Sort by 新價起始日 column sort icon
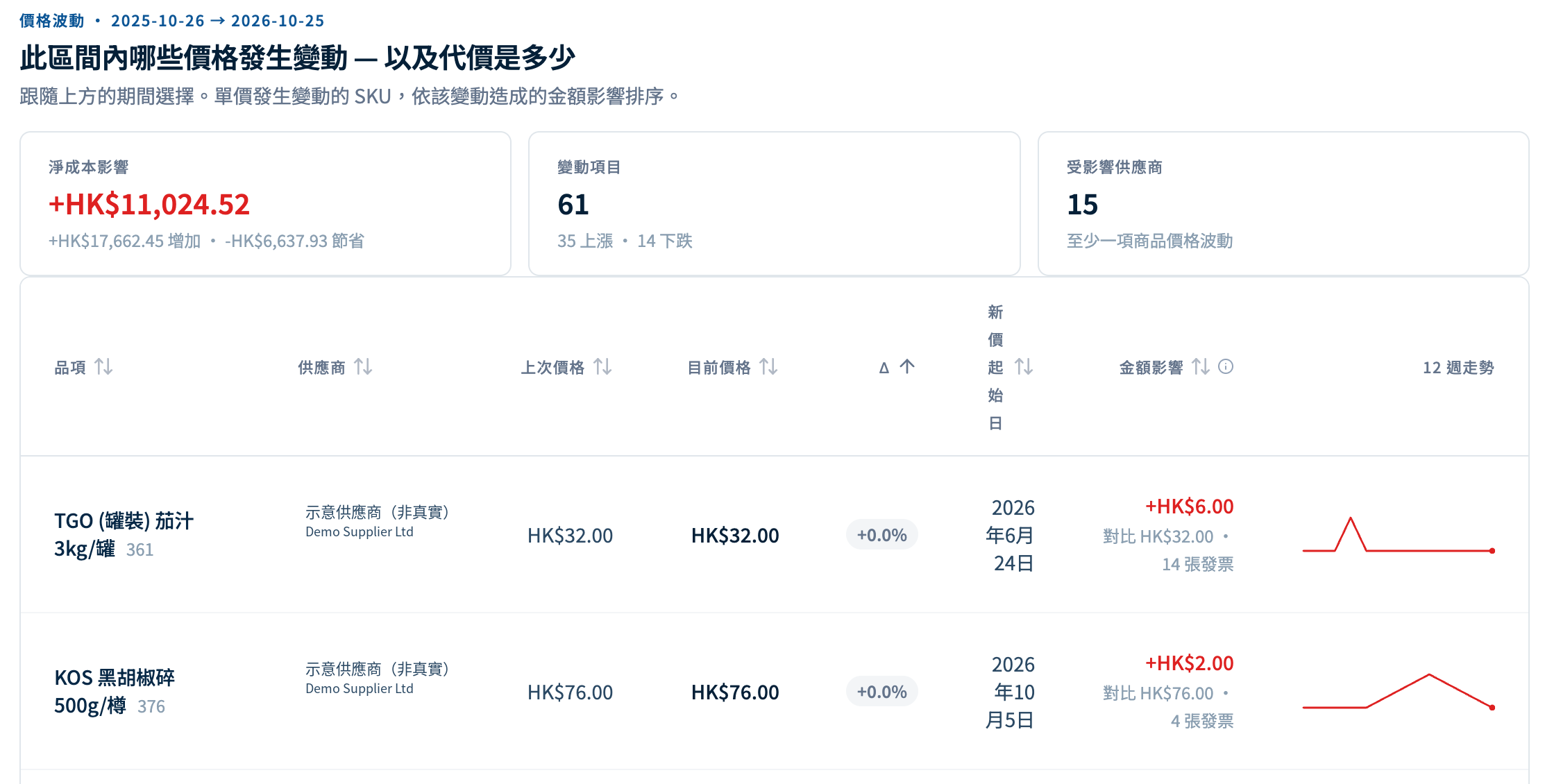The width and height of the screenshot is (1545, 784). pyautogui.click(x=1024, y=366)
